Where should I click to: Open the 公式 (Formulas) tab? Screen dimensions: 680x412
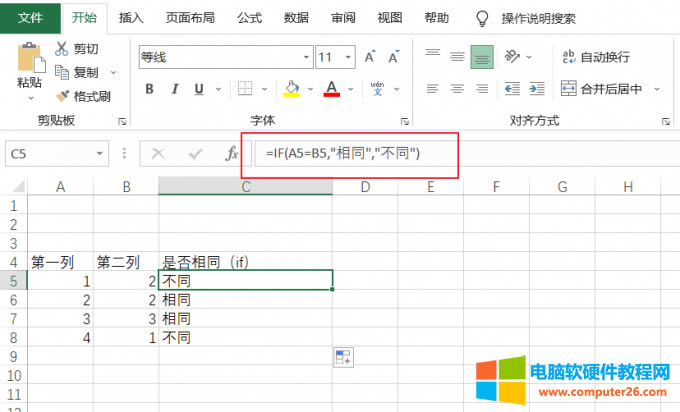(x=250, y=18)
